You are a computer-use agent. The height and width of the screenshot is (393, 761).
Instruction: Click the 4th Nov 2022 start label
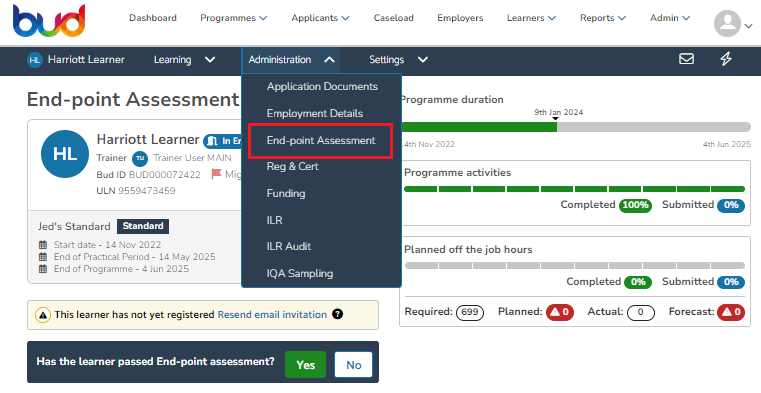(x=429, y=144)
